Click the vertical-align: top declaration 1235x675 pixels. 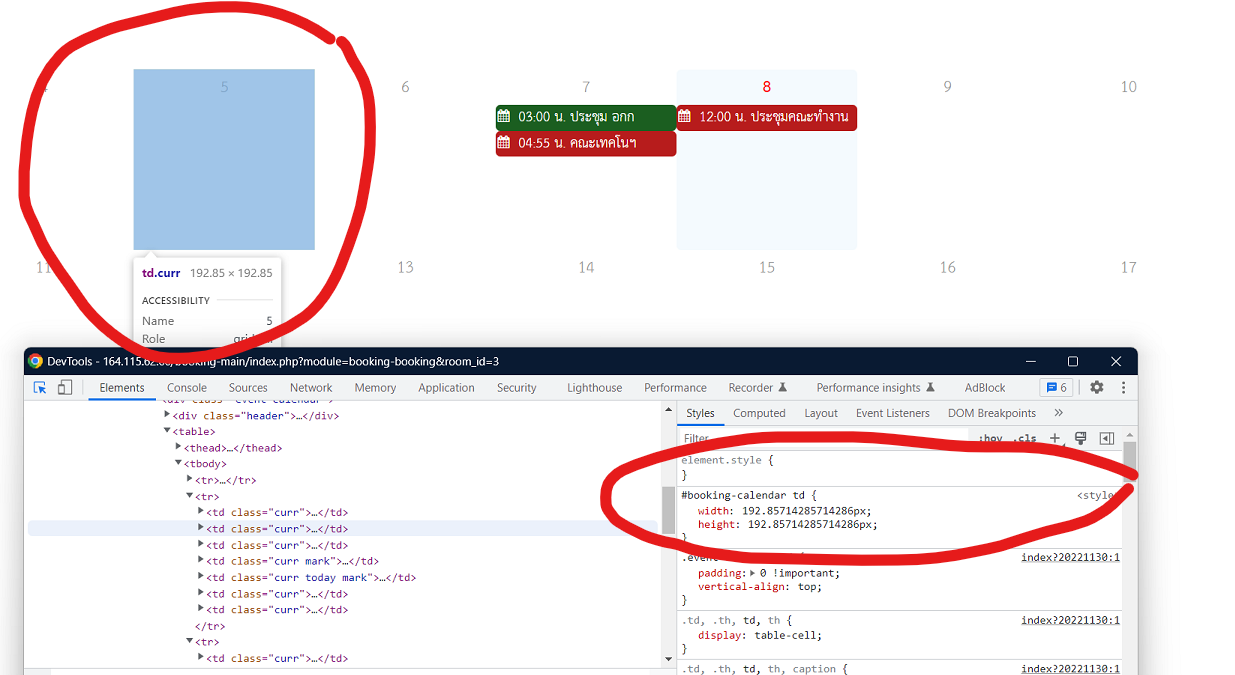click(x=759, y=586)
